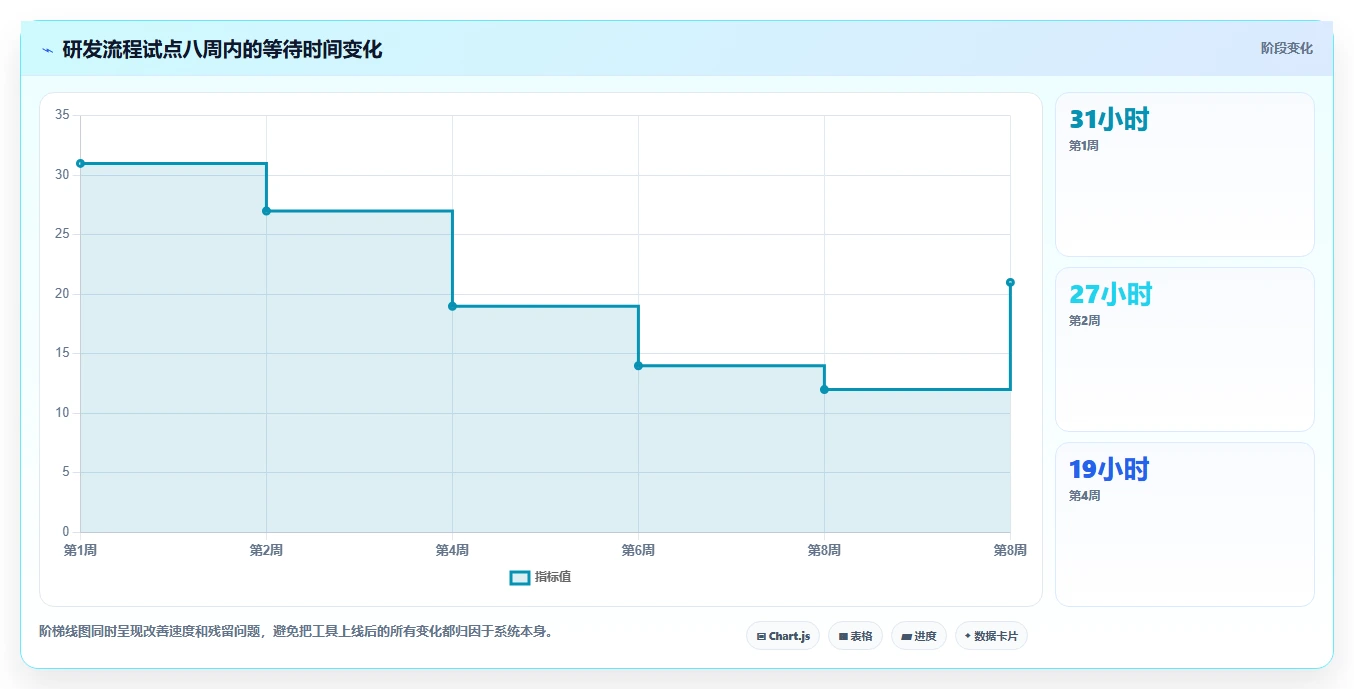Click the y-axis label 35
Viewport: 1354px width, 689px height.
(62, 115)
